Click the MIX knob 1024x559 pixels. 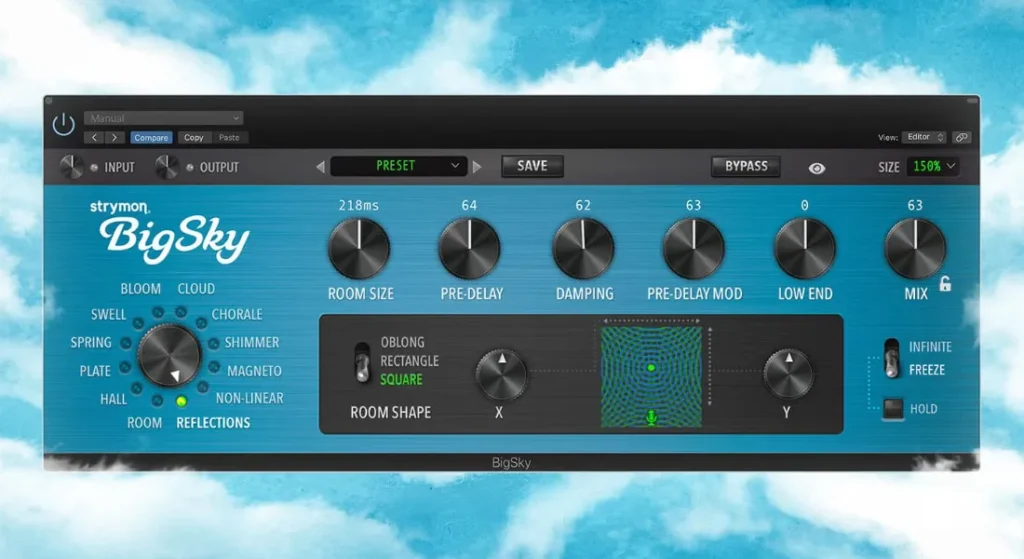coord(915,249)
